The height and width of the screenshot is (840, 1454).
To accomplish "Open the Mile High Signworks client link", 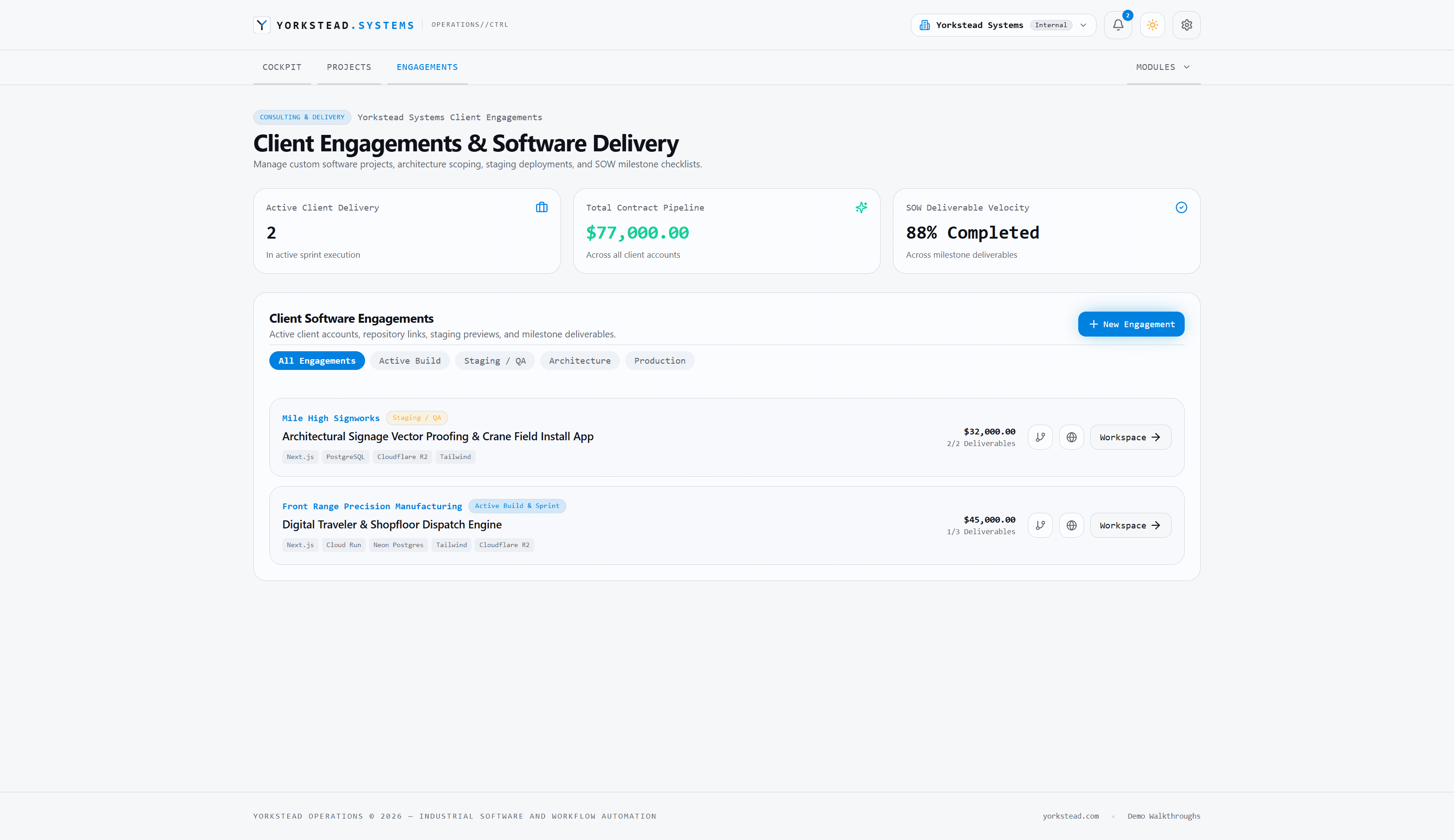I will [x=331, y=418].
